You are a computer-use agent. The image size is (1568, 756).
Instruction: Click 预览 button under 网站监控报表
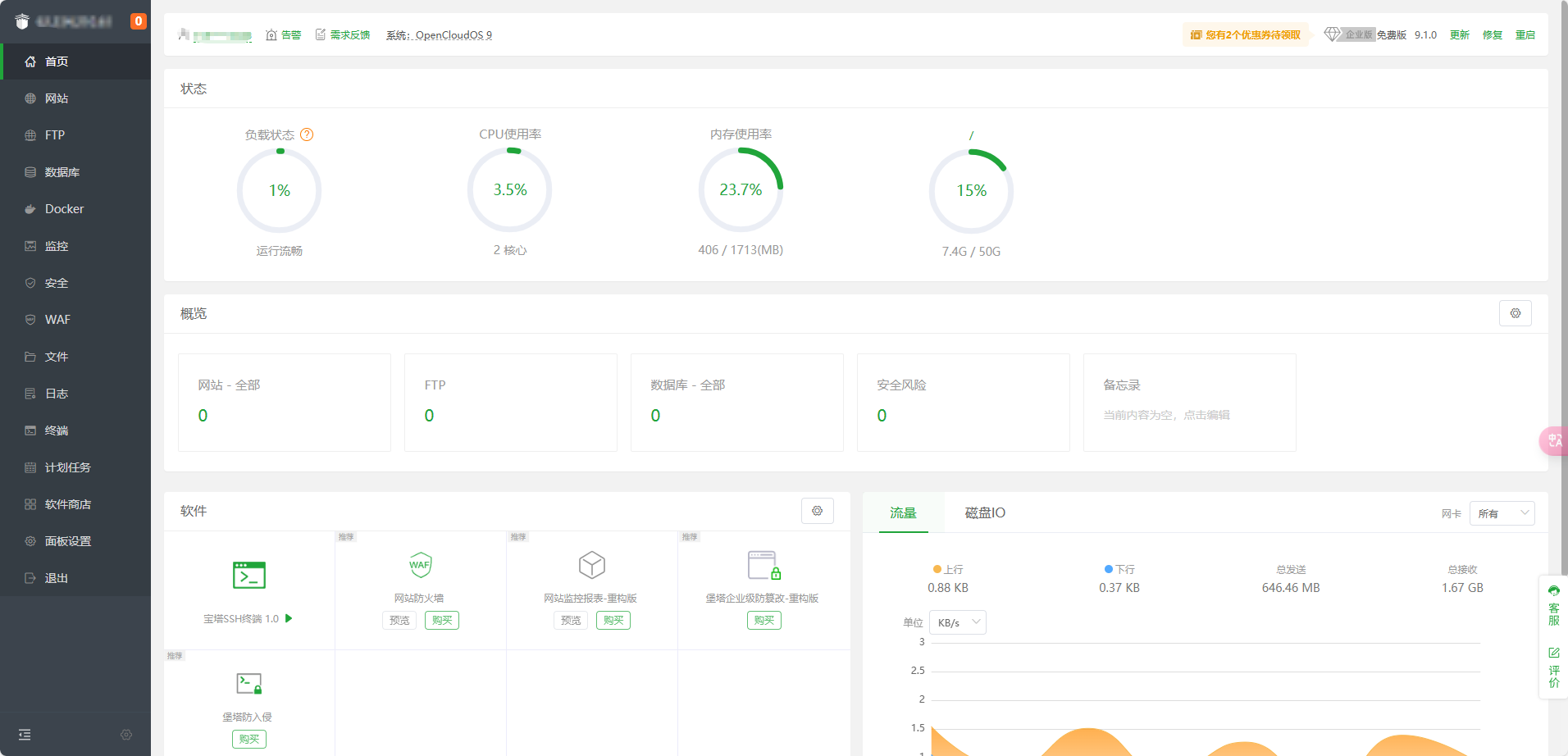pyautogui.click(x=571, y=621)
